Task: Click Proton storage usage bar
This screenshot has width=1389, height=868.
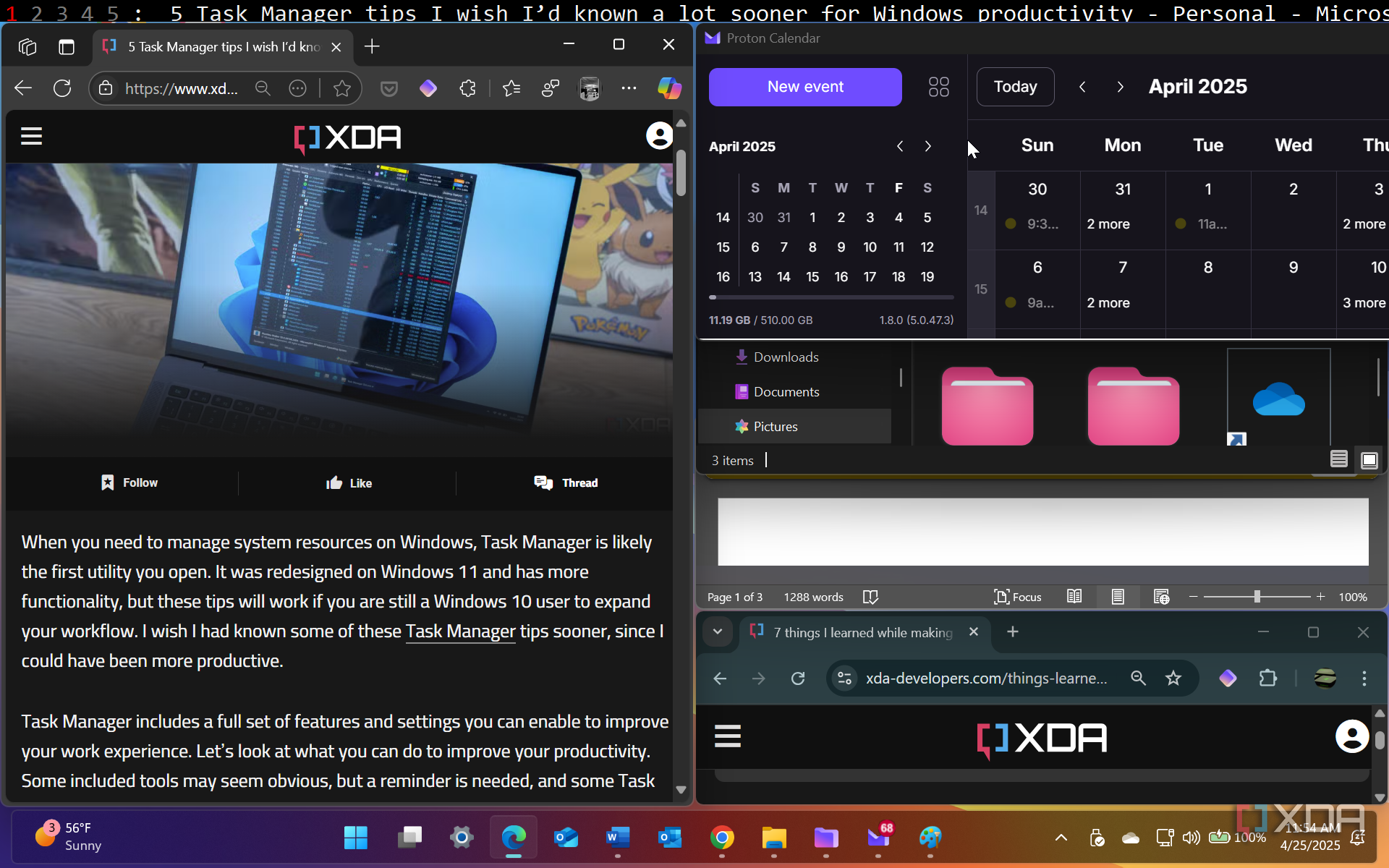Action: (x=831, y=297)
